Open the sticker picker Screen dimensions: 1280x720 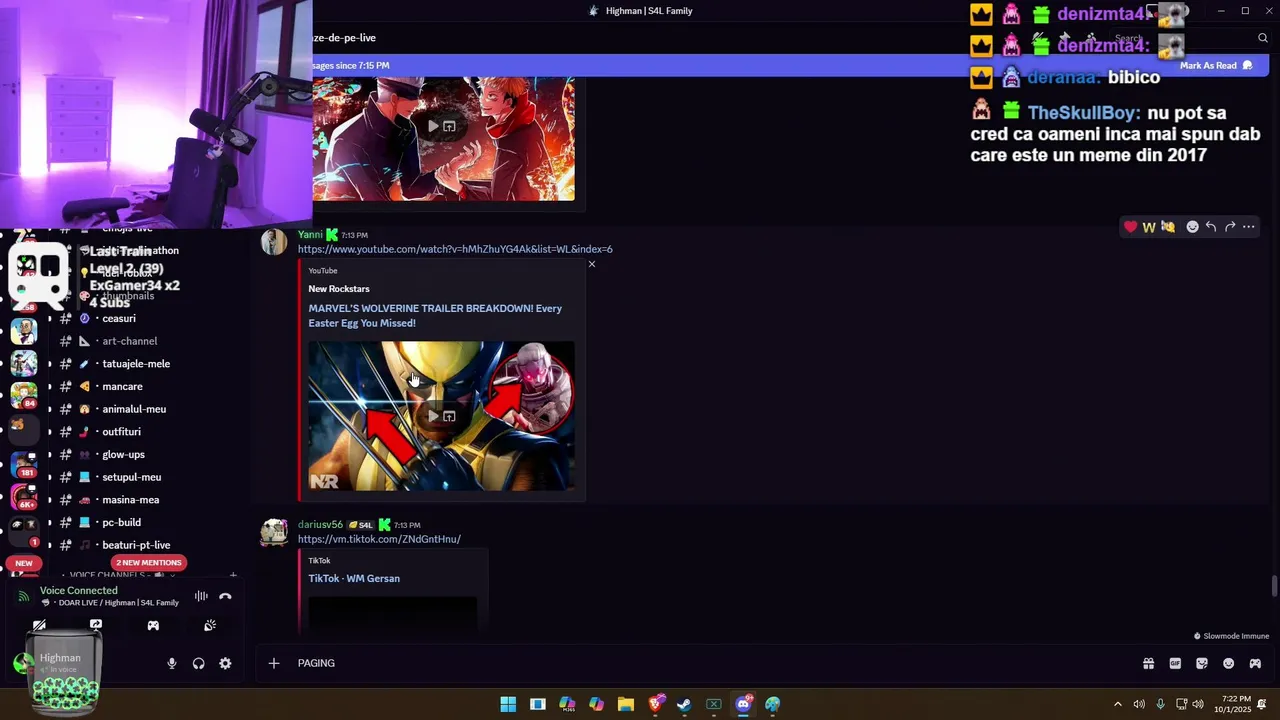coord(1202,663)
